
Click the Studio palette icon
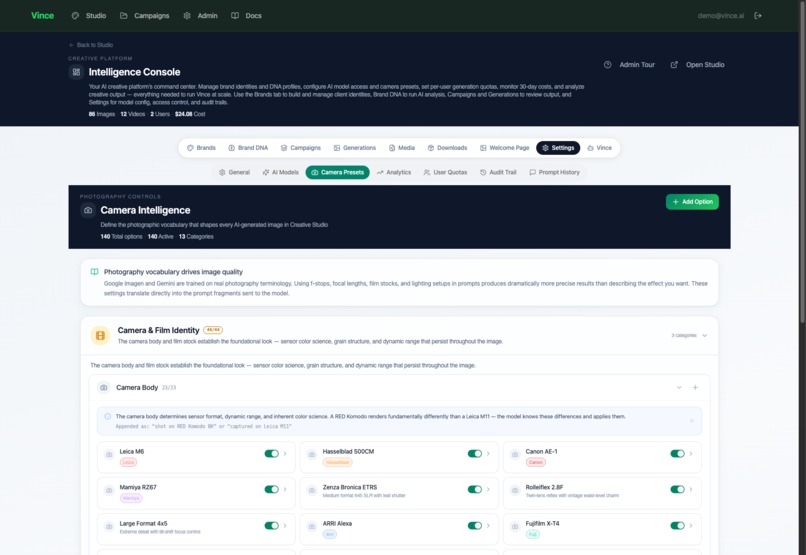tap(76, 15)
